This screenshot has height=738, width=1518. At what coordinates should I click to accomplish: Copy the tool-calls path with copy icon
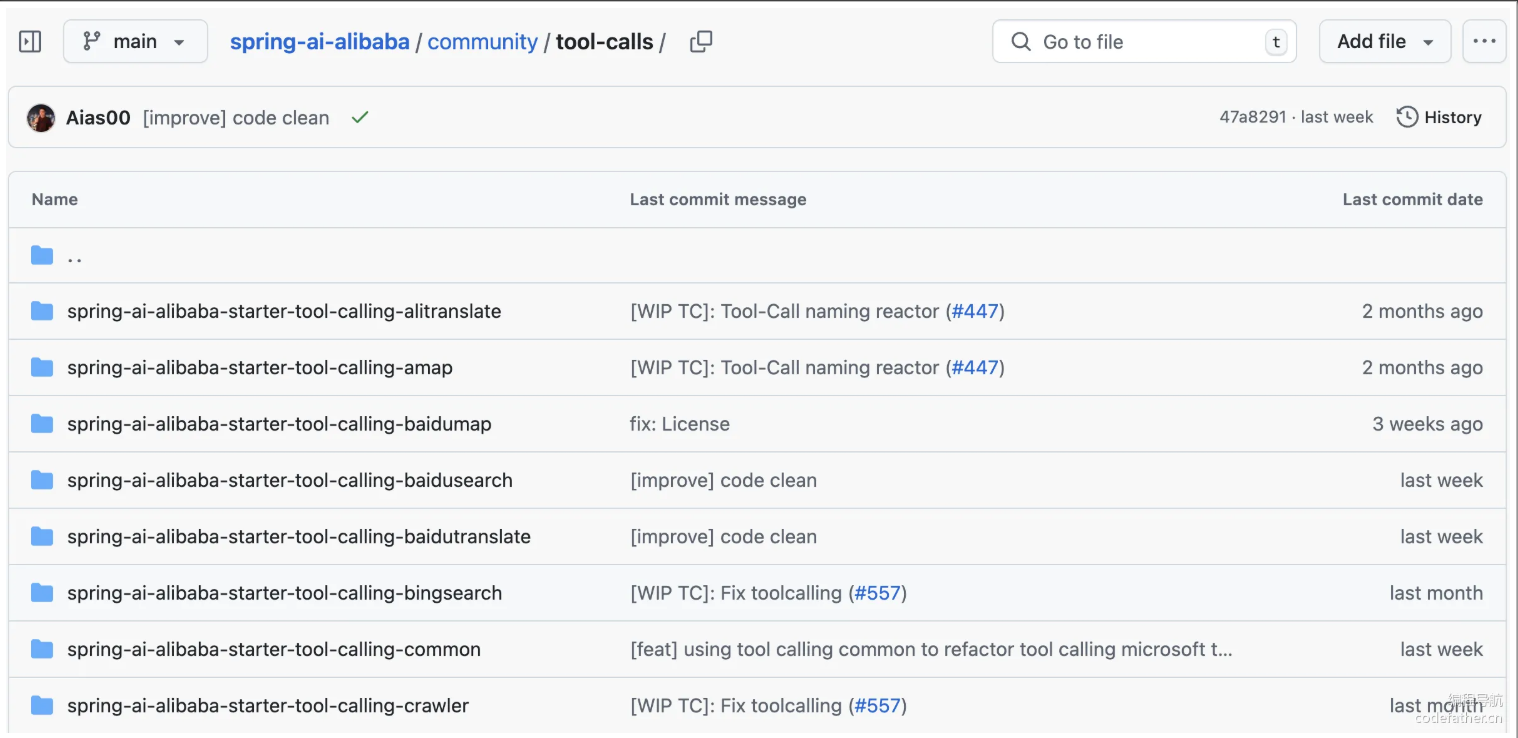[x=701, y=42]
